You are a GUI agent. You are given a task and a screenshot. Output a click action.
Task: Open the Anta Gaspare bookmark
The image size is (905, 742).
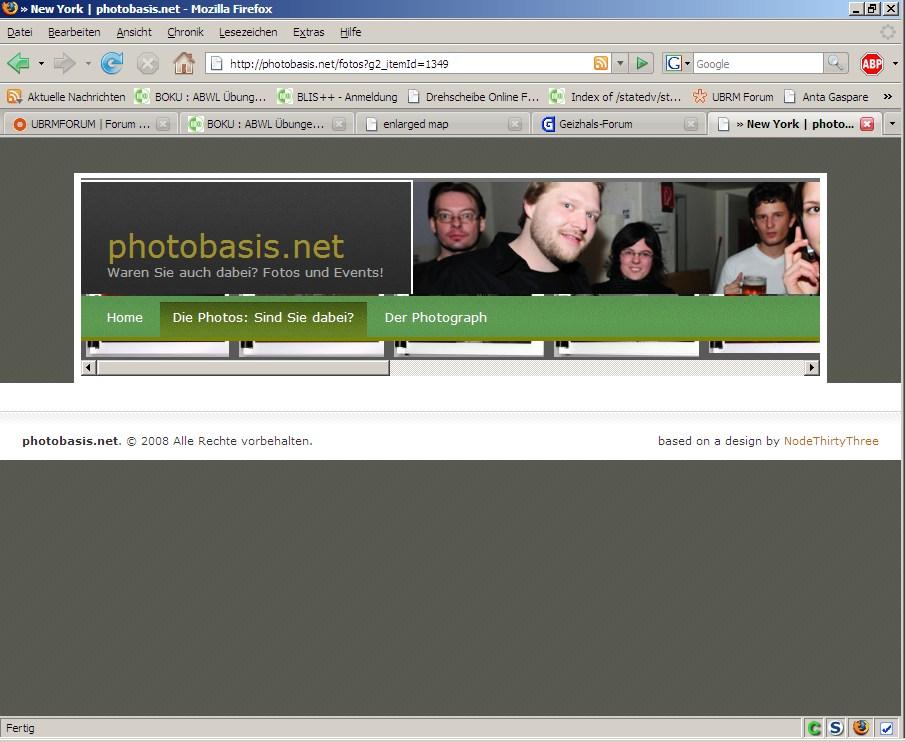pos(826,97)
